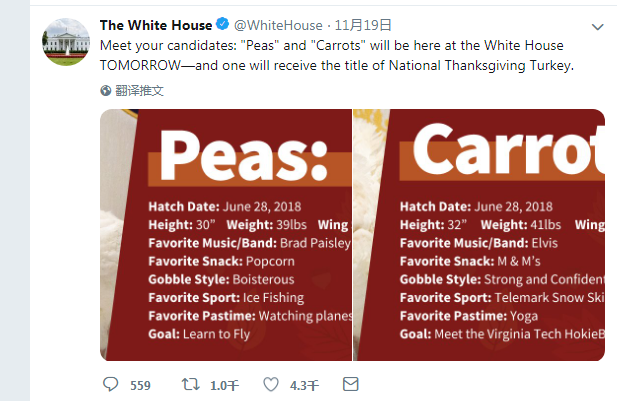Click the reply speech bubble icon
This screenshot has width=617, height=401.
[x=111, y=384]
